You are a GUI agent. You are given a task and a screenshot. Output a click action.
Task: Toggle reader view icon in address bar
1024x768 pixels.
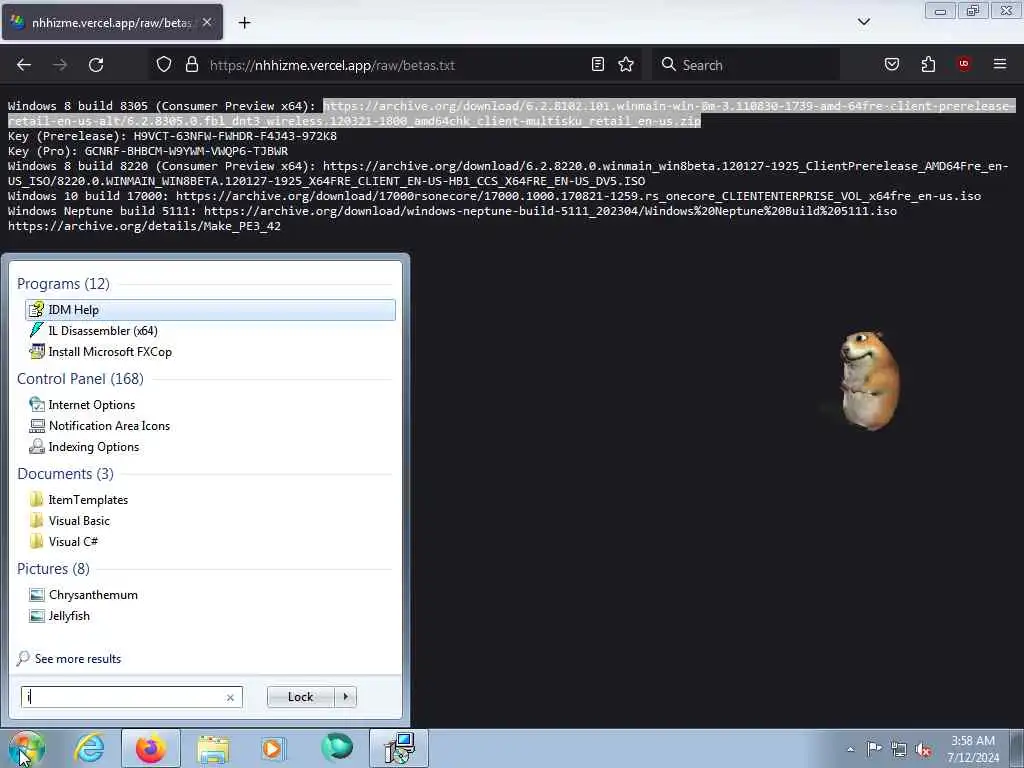598,64
